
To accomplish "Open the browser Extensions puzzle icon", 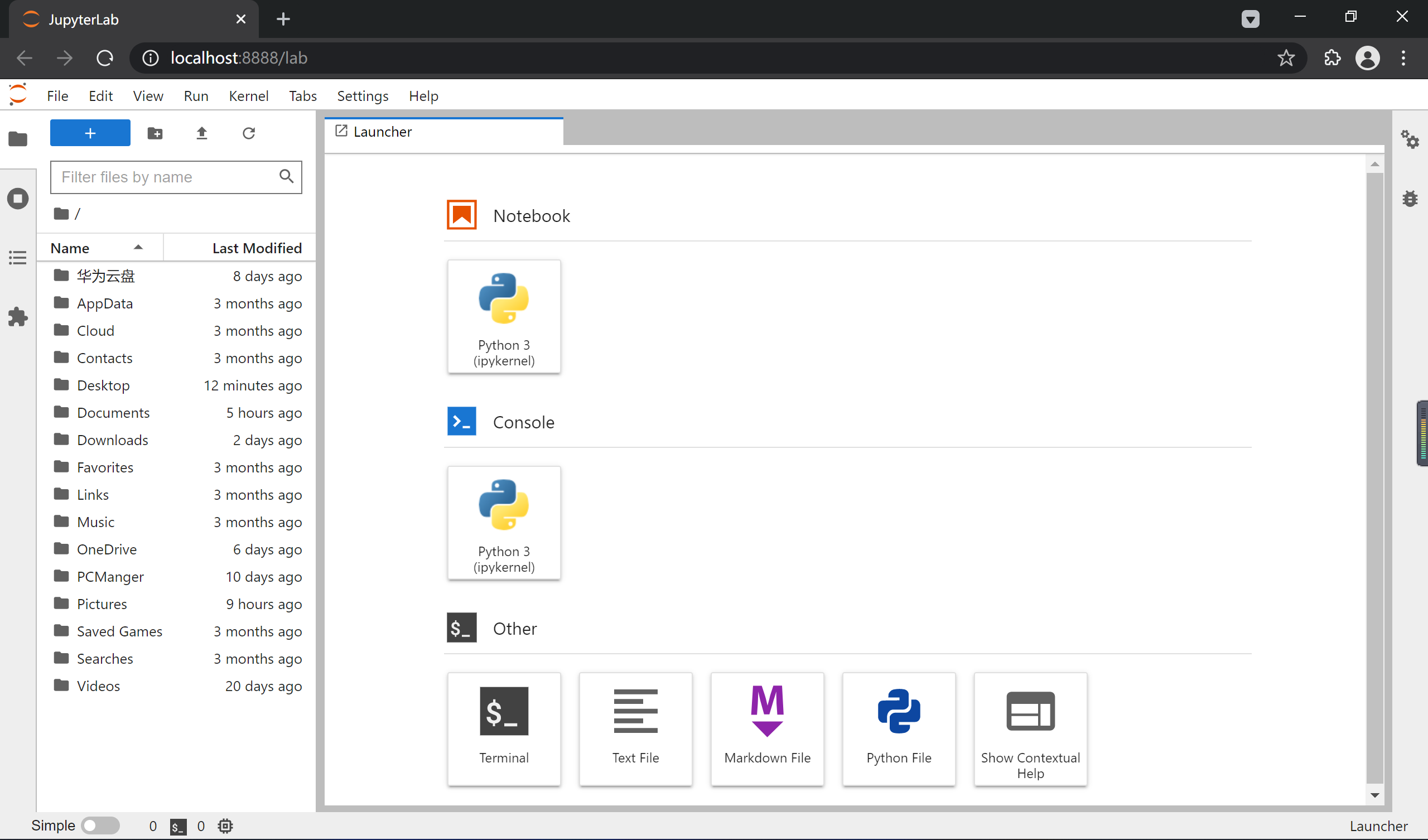I will [x=1332, y=58].
